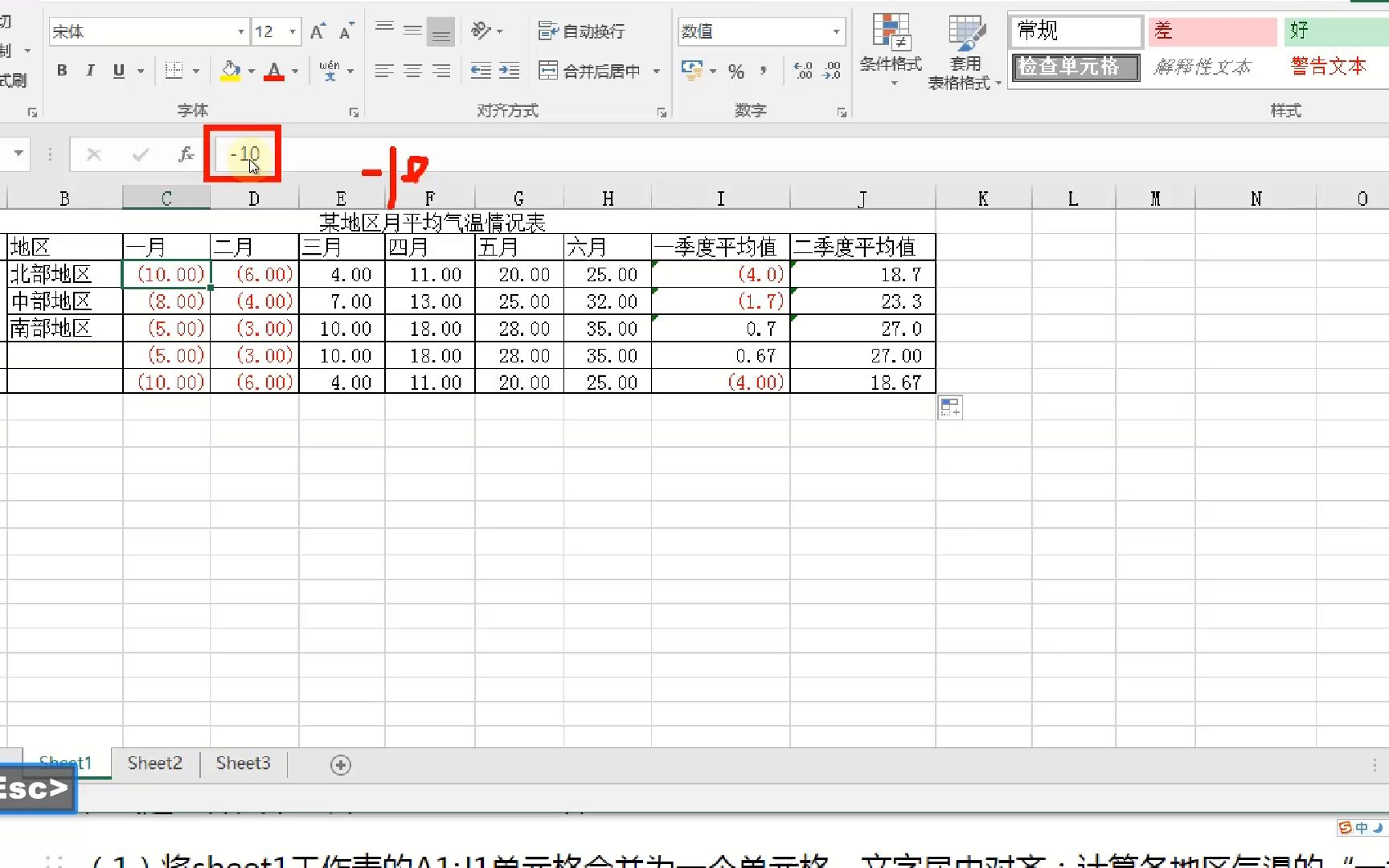1389x868 pixels.
Task: Select column J header
Action: 862,199
